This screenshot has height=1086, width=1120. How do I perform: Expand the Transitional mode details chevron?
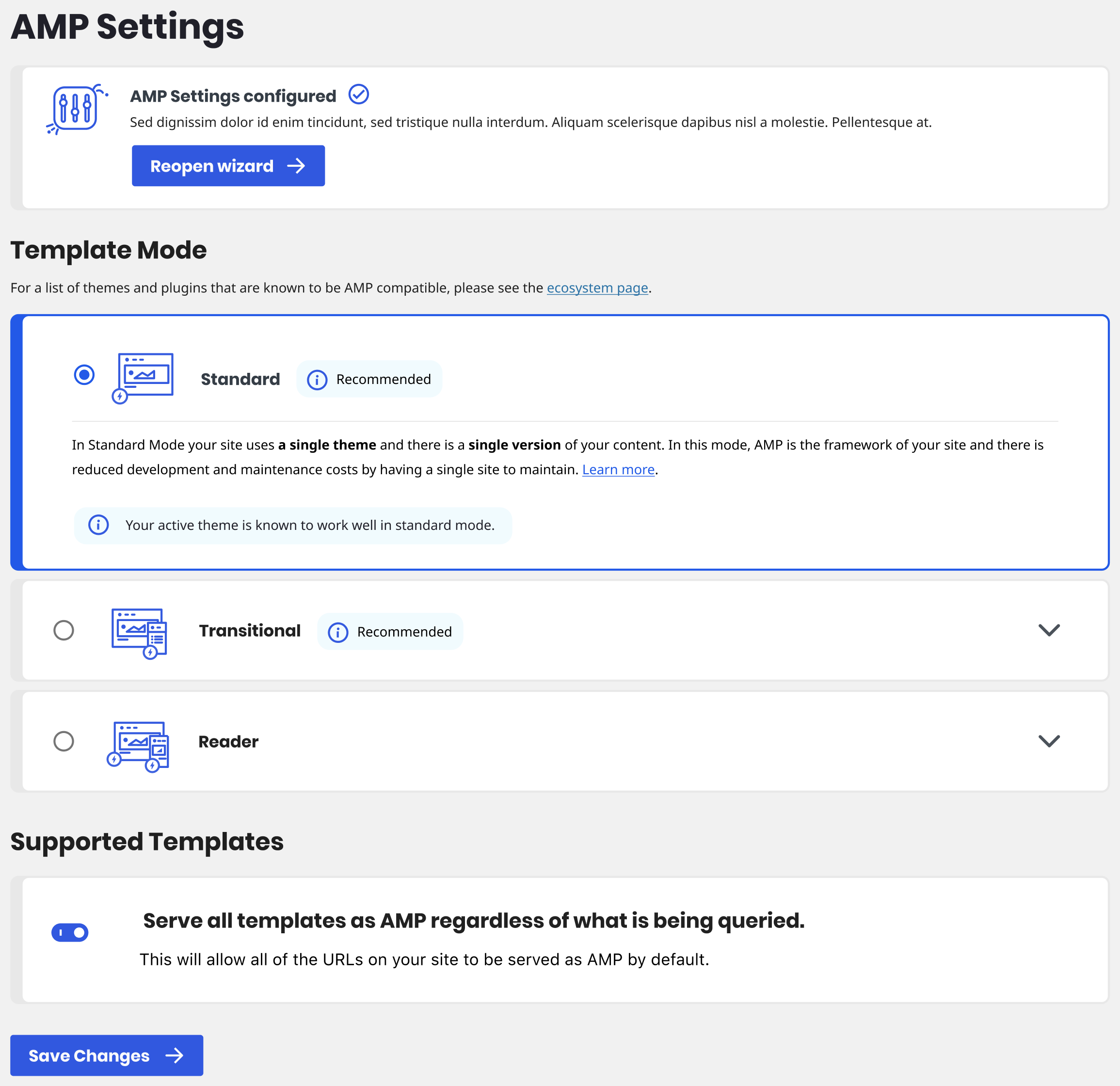[x=1049, y=630]
